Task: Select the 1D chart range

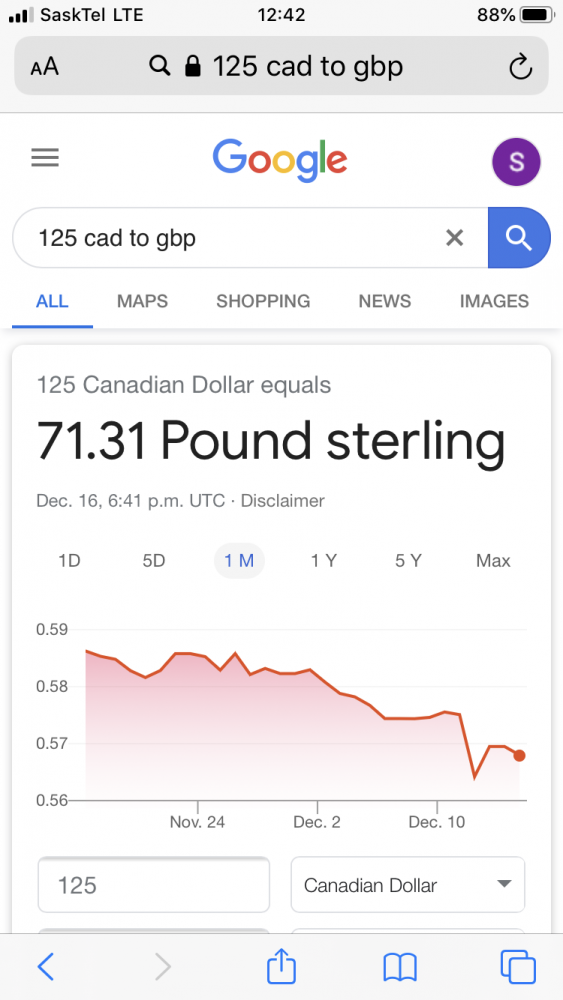Action: [x=69, y=561]
